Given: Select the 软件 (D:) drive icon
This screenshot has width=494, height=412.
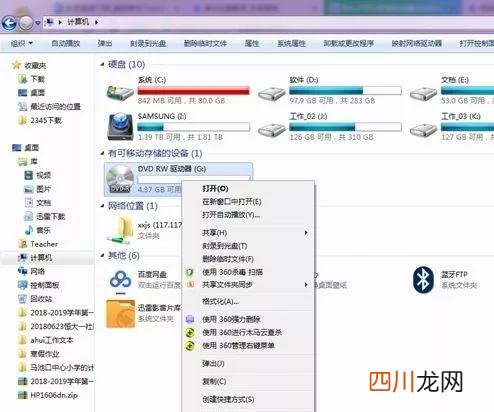Looking at the screenshot, I should coord(272,93).
